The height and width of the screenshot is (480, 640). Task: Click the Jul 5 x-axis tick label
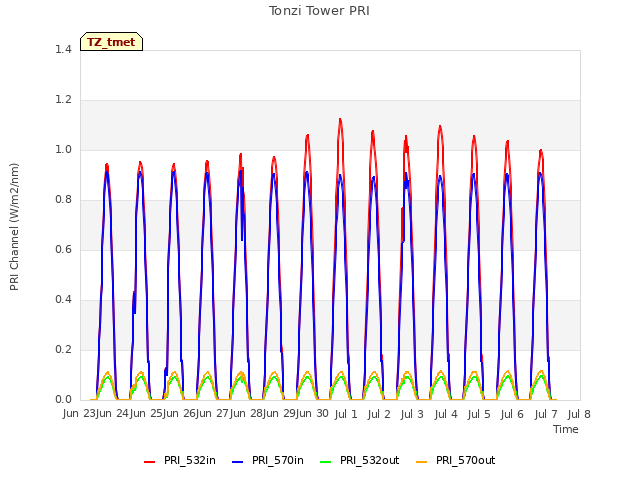[x=479, y=414]
